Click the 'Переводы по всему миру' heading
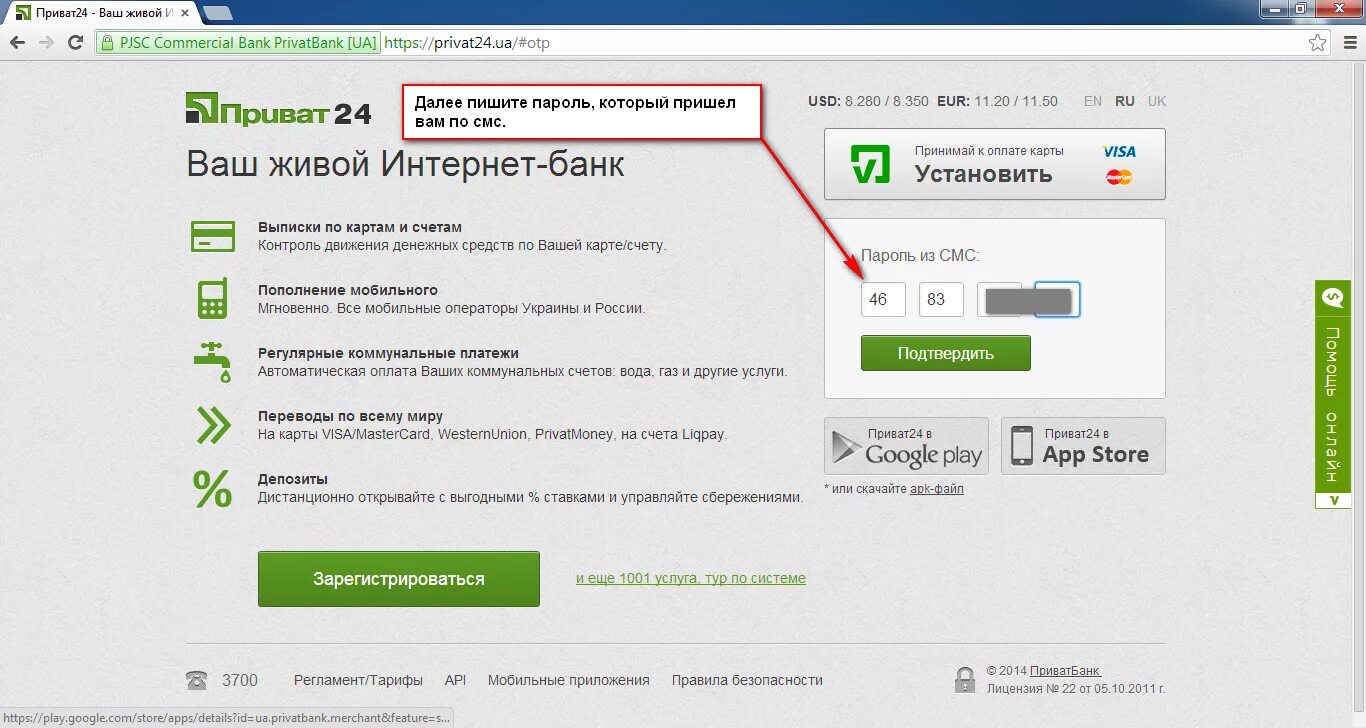 pos(350,416)
